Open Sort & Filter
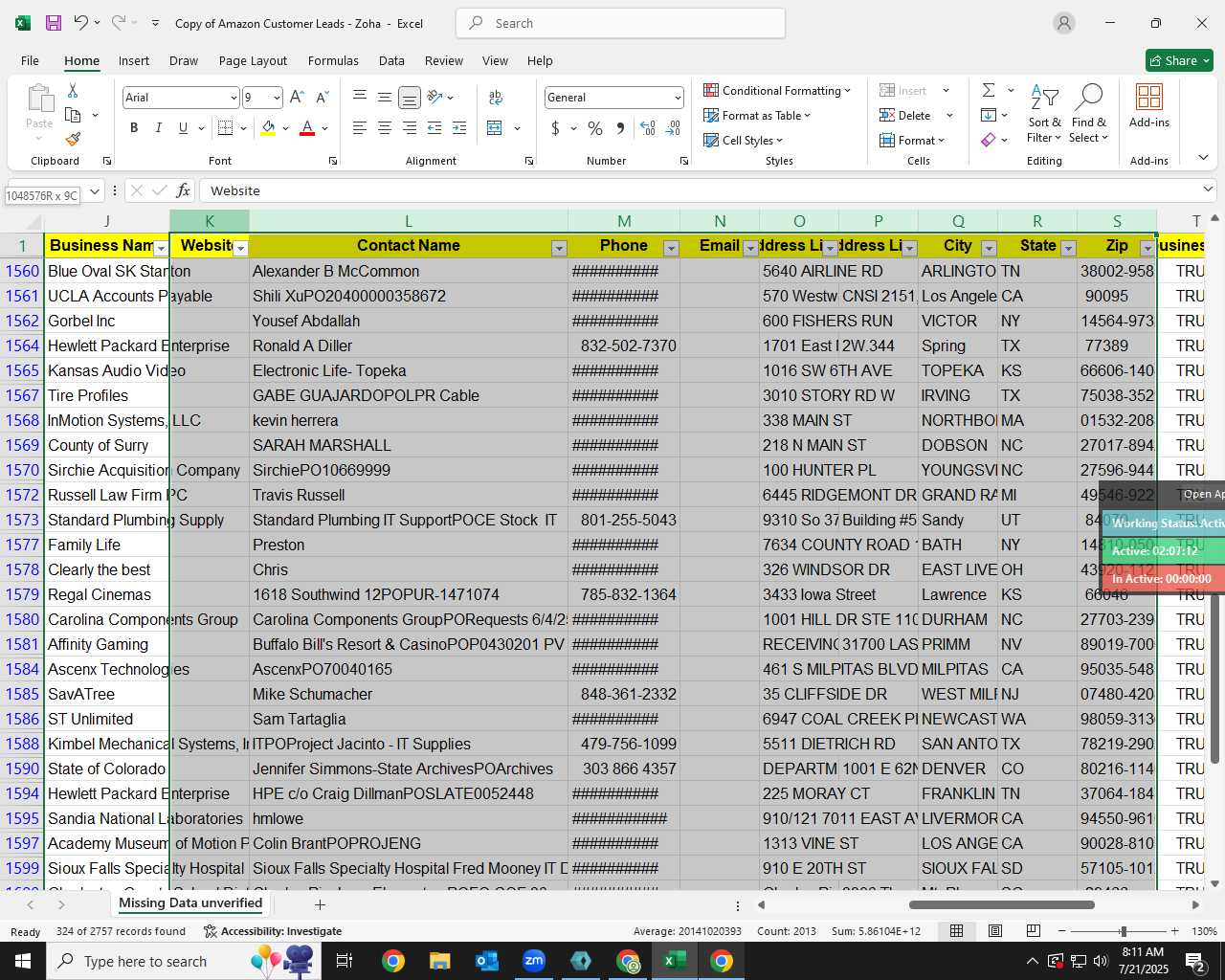This screenshot has width=1225, height=980. click(1044, 115)
